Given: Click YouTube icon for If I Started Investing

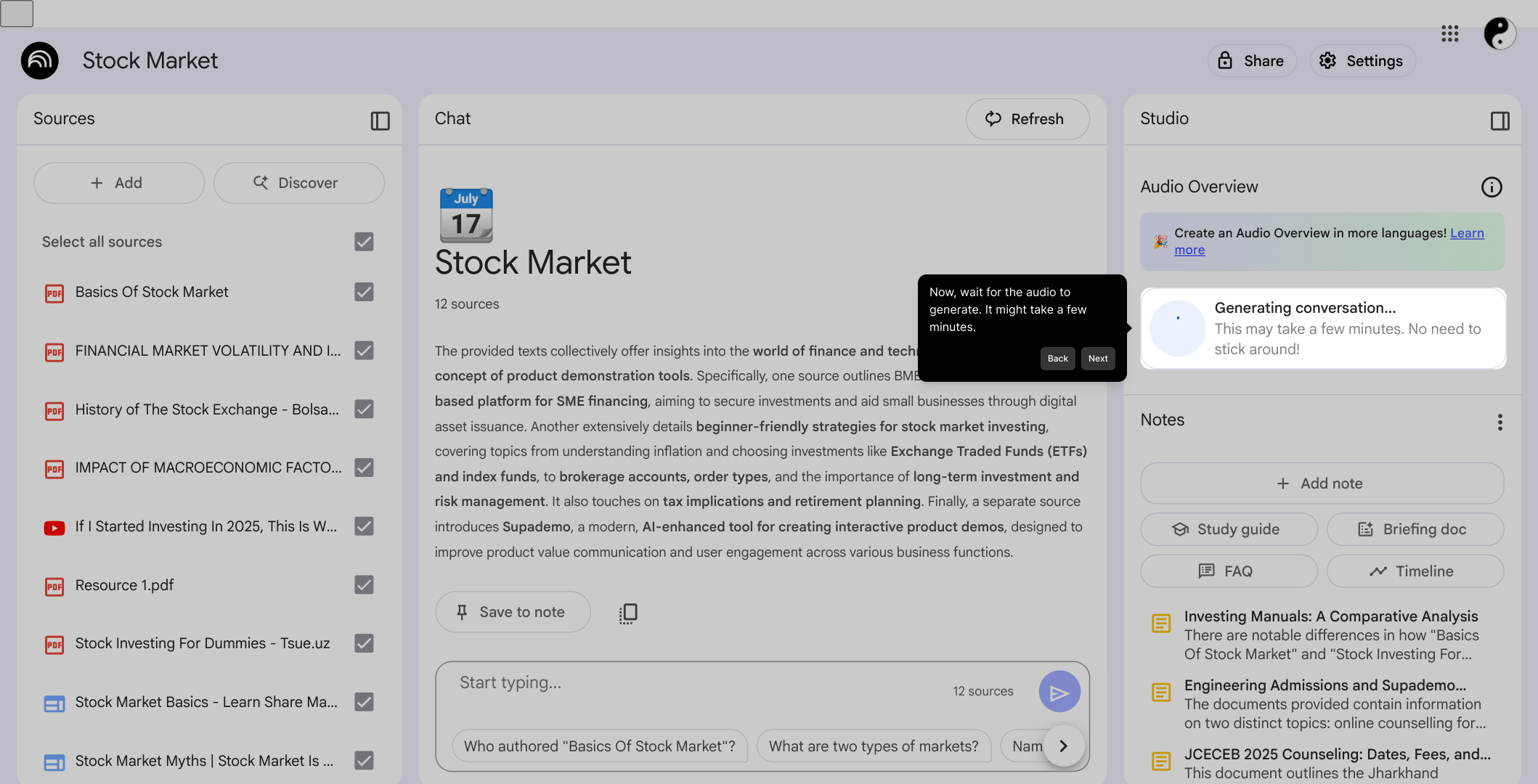Looking at the screenshot, I should coord(54,528).
